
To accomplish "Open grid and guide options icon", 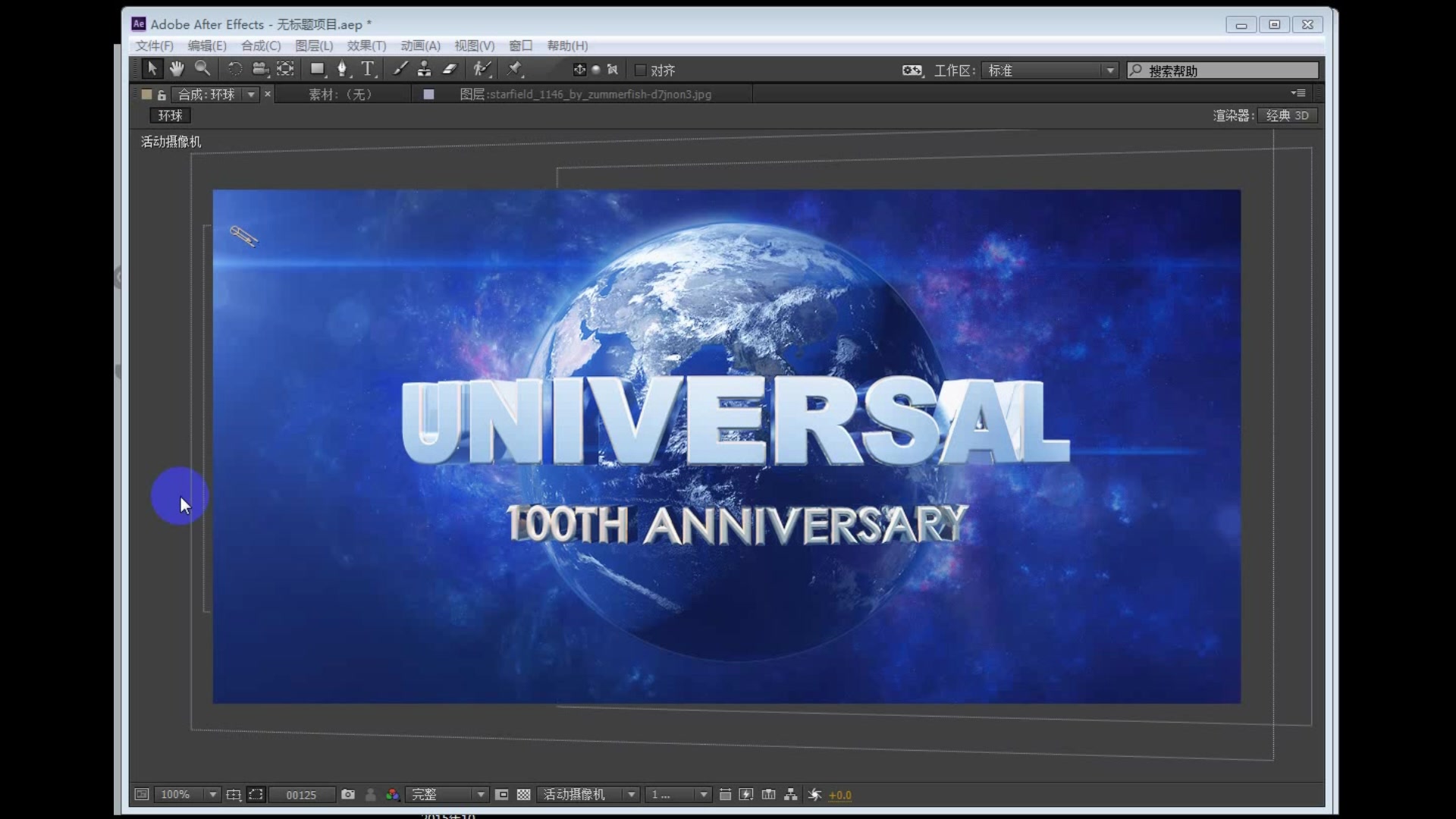I will 234,794.
